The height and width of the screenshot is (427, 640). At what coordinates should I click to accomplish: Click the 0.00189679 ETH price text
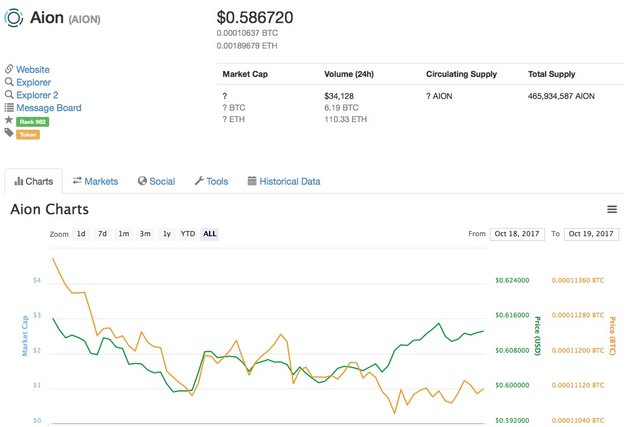(247, 46)
